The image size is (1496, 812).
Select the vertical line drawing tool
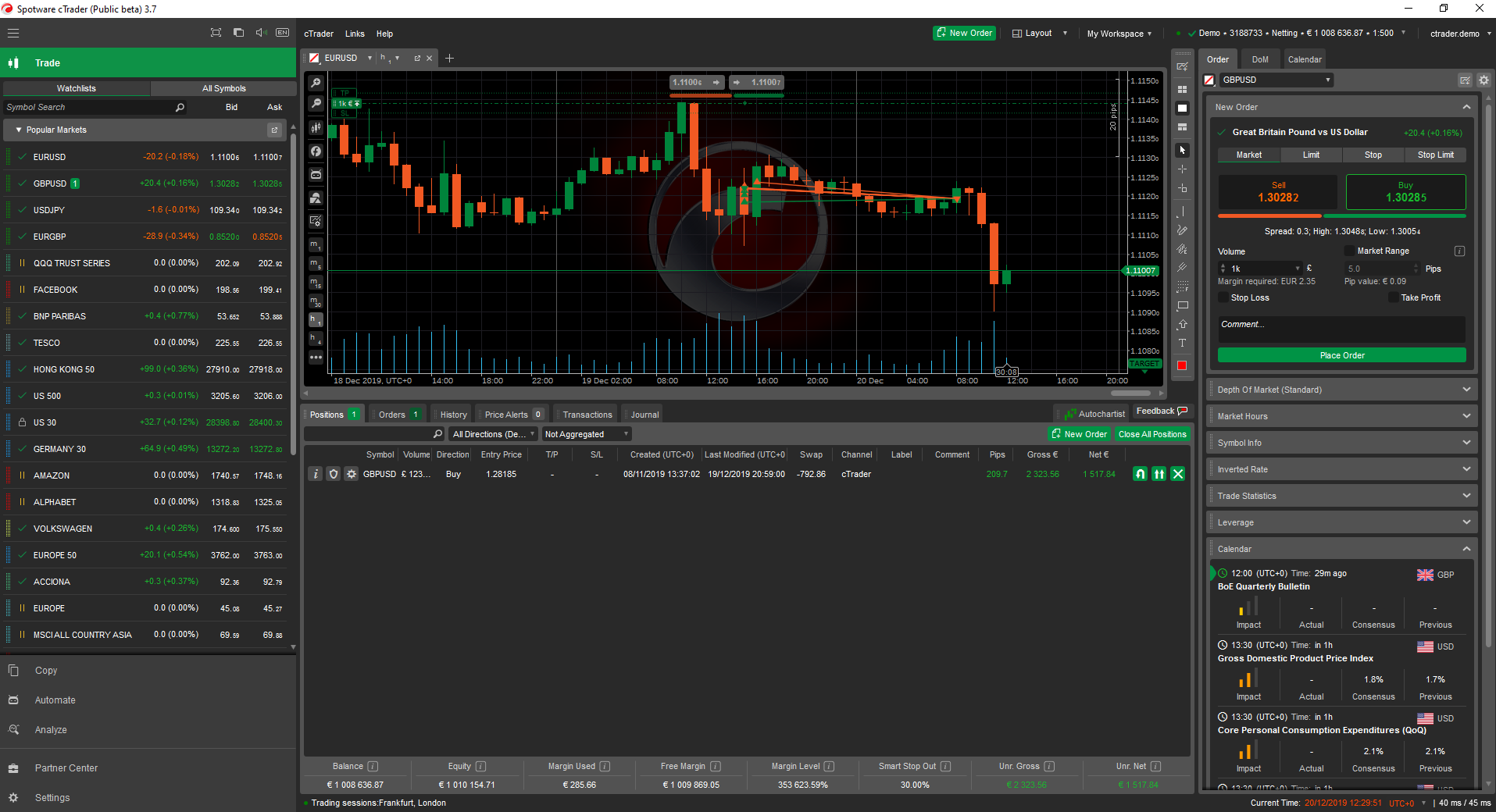[x=1182, y=211]
